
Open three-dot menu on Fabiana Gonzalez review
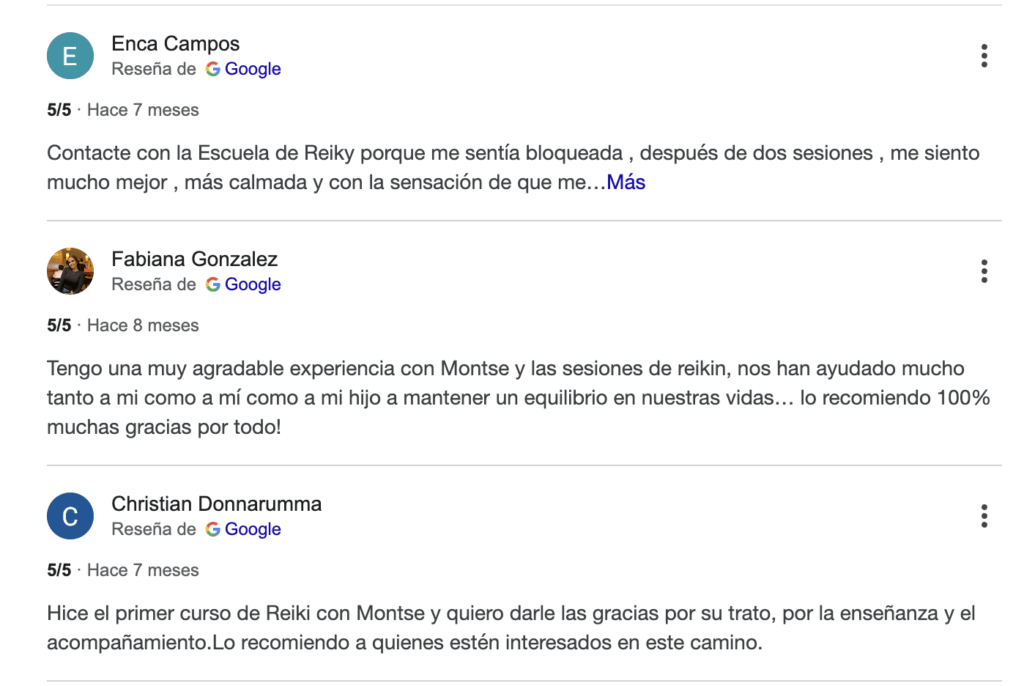pyautogui.click(x=984, y=271)
